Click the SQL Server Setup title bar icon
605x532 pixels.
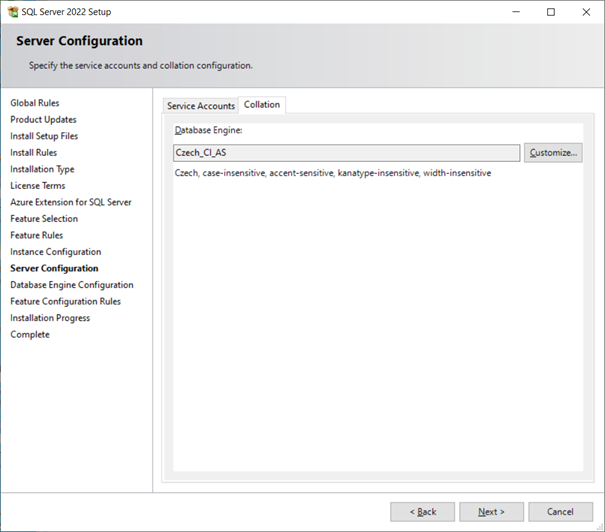point(13,12)
